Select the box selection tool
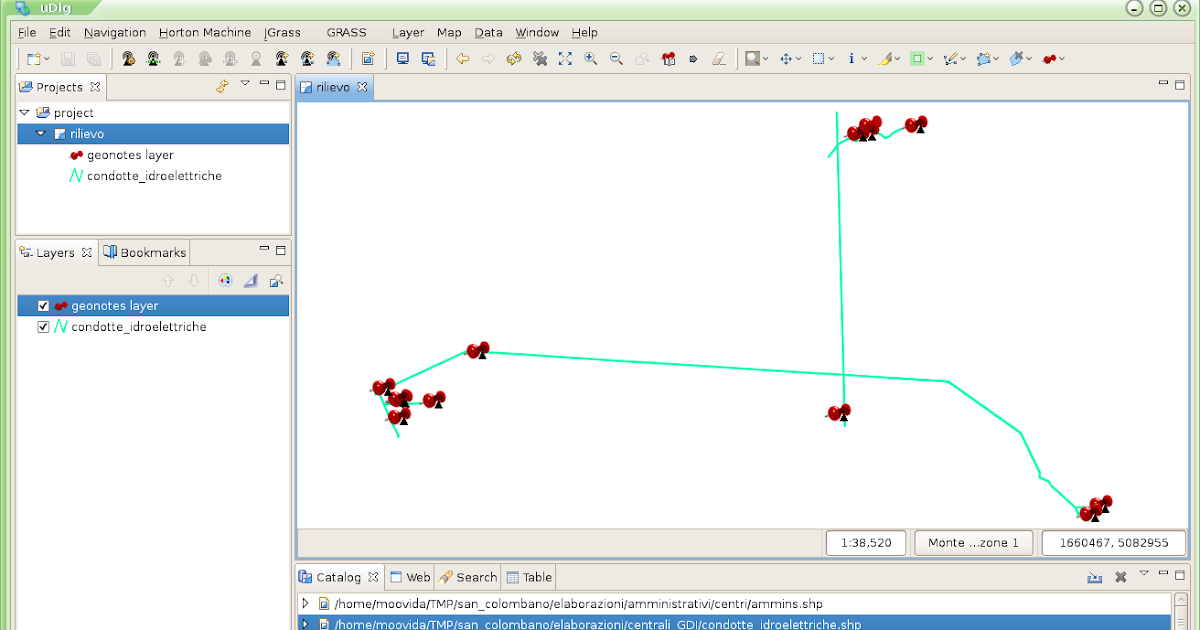Image resolution: width=1200 pixels, height=630 pixels. point(820,58)
